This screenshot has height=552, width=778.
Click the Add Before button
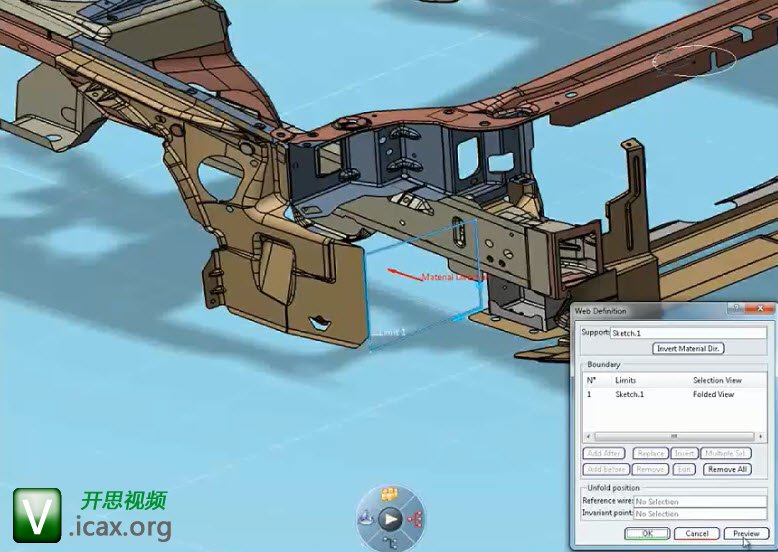pyautogui.click(x=606, y=469)
